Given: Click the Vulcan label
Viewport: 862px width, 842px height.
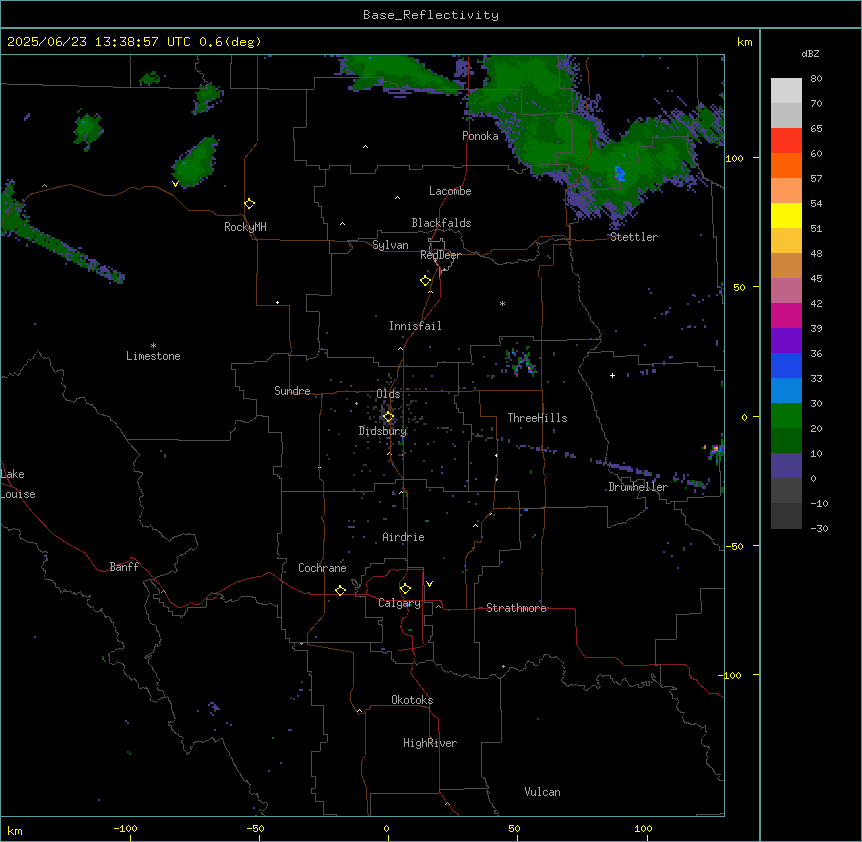Looking at the screenshot, I should (x=542, y=792).
